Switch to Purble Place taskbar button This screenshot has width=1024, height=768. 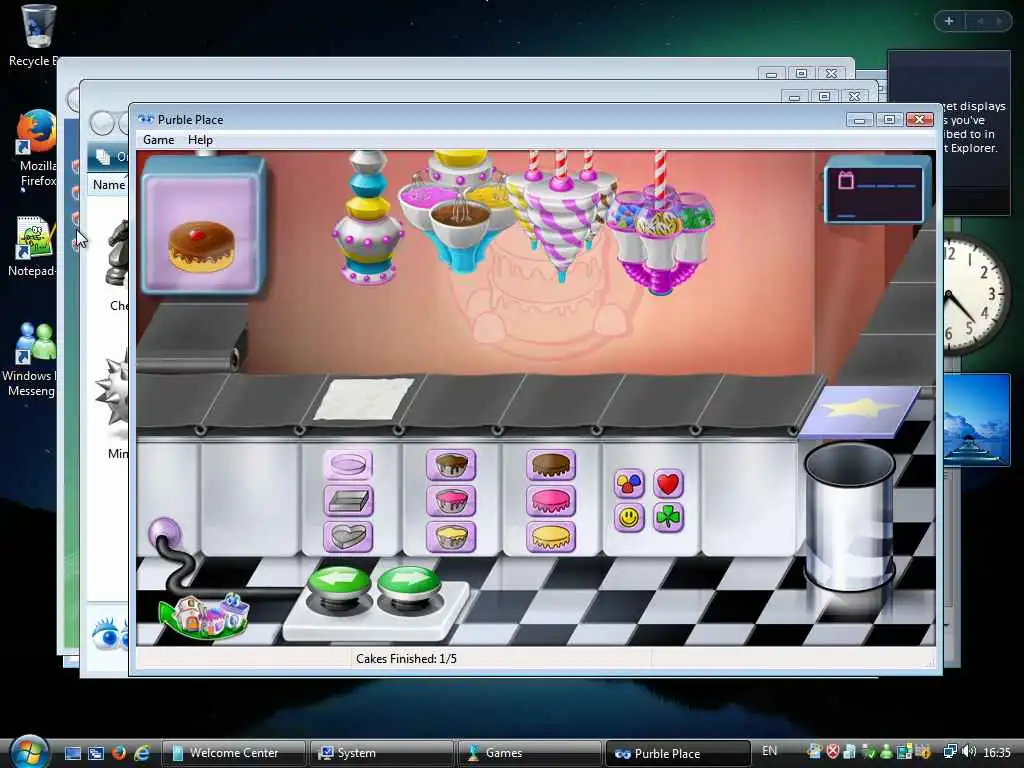coord(678,753)
